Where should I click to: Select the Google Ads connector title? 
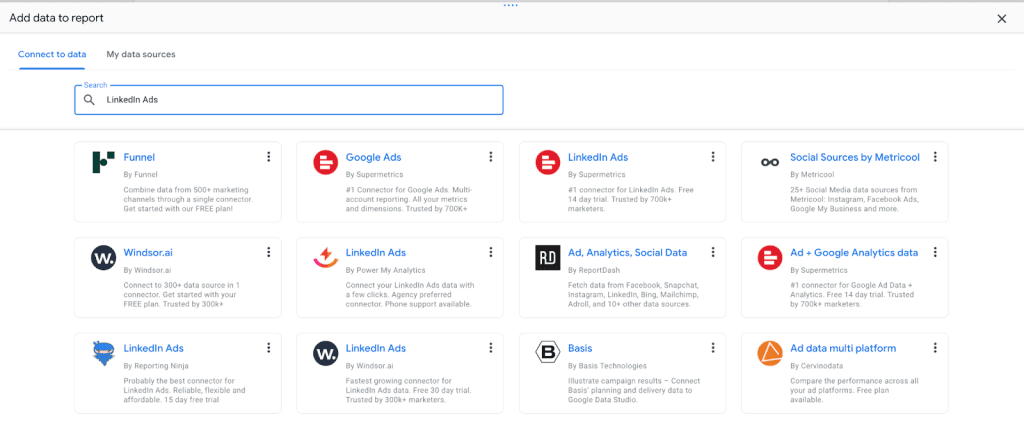tap(374, 157)
